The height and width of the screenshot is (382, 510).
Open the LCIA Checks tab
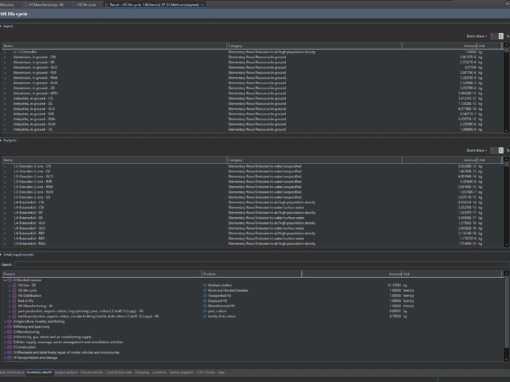206,372
